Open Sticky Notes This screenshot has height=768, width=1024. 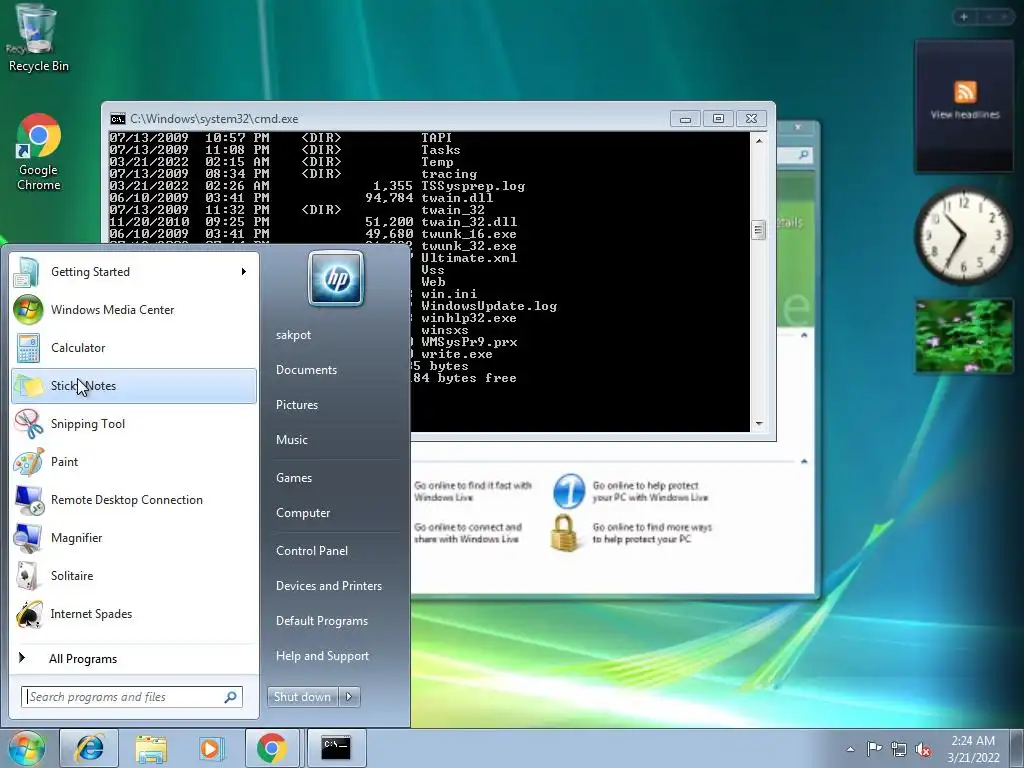(x=133, y=385)
